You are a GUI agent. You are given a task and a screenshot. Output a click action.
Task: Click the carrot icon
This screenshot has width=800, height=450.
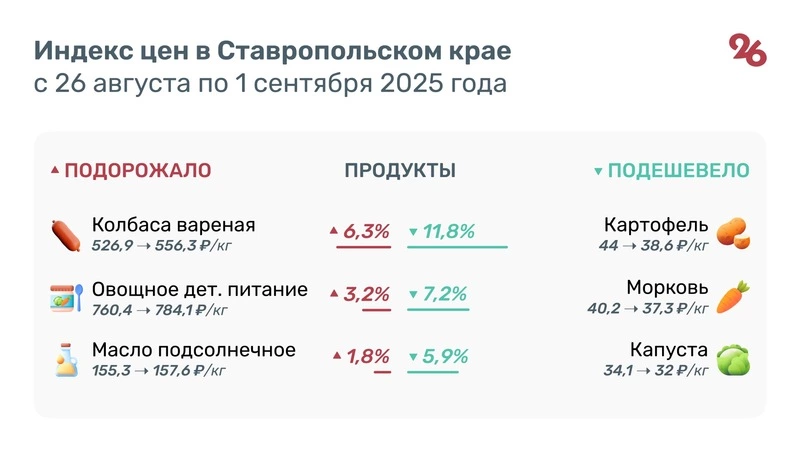(x=733, y=297)
